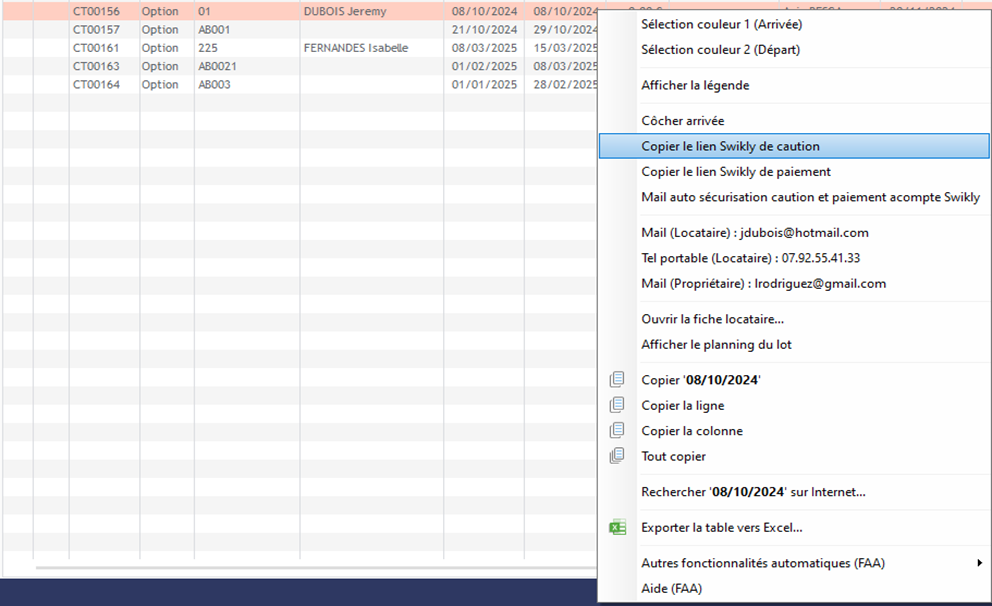Click contract cell CT00156

tap(96, 11)
